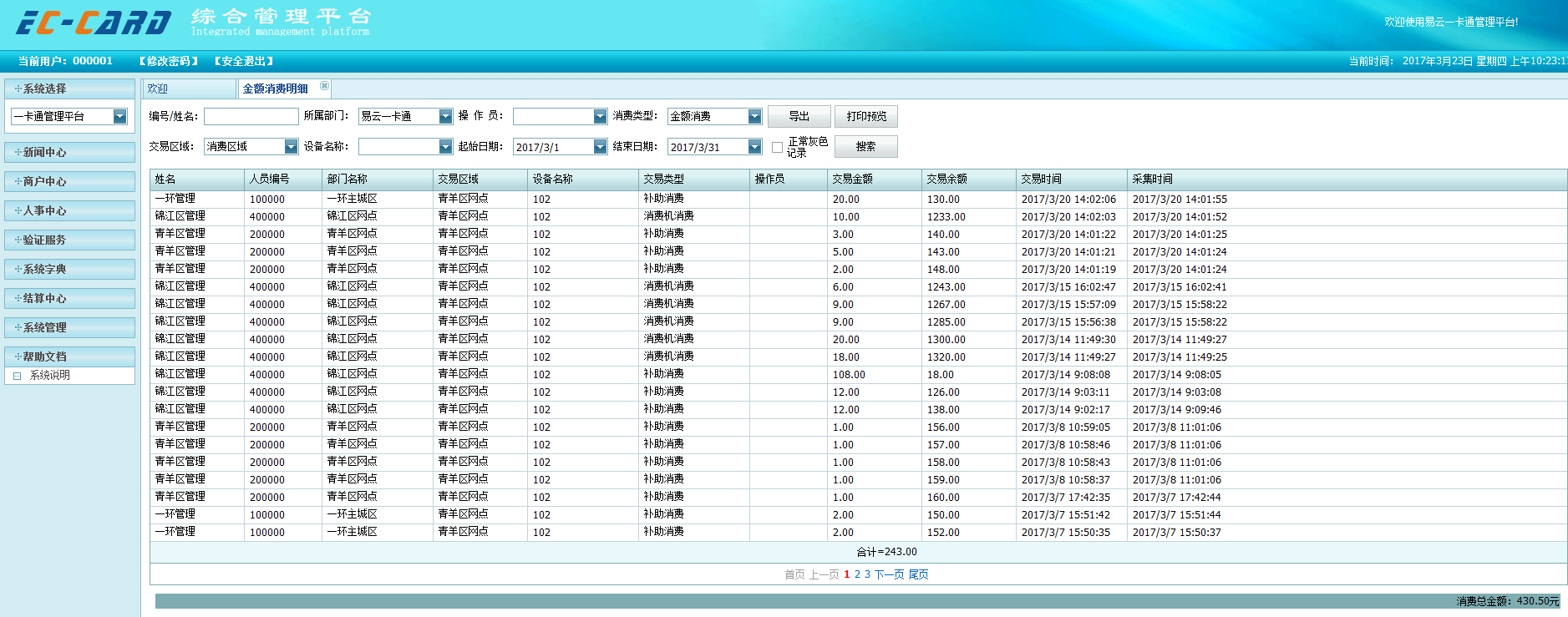Screen dimensions: 1568x617
Task: Click the 交易类型 column header
Action: pos(694,179)
